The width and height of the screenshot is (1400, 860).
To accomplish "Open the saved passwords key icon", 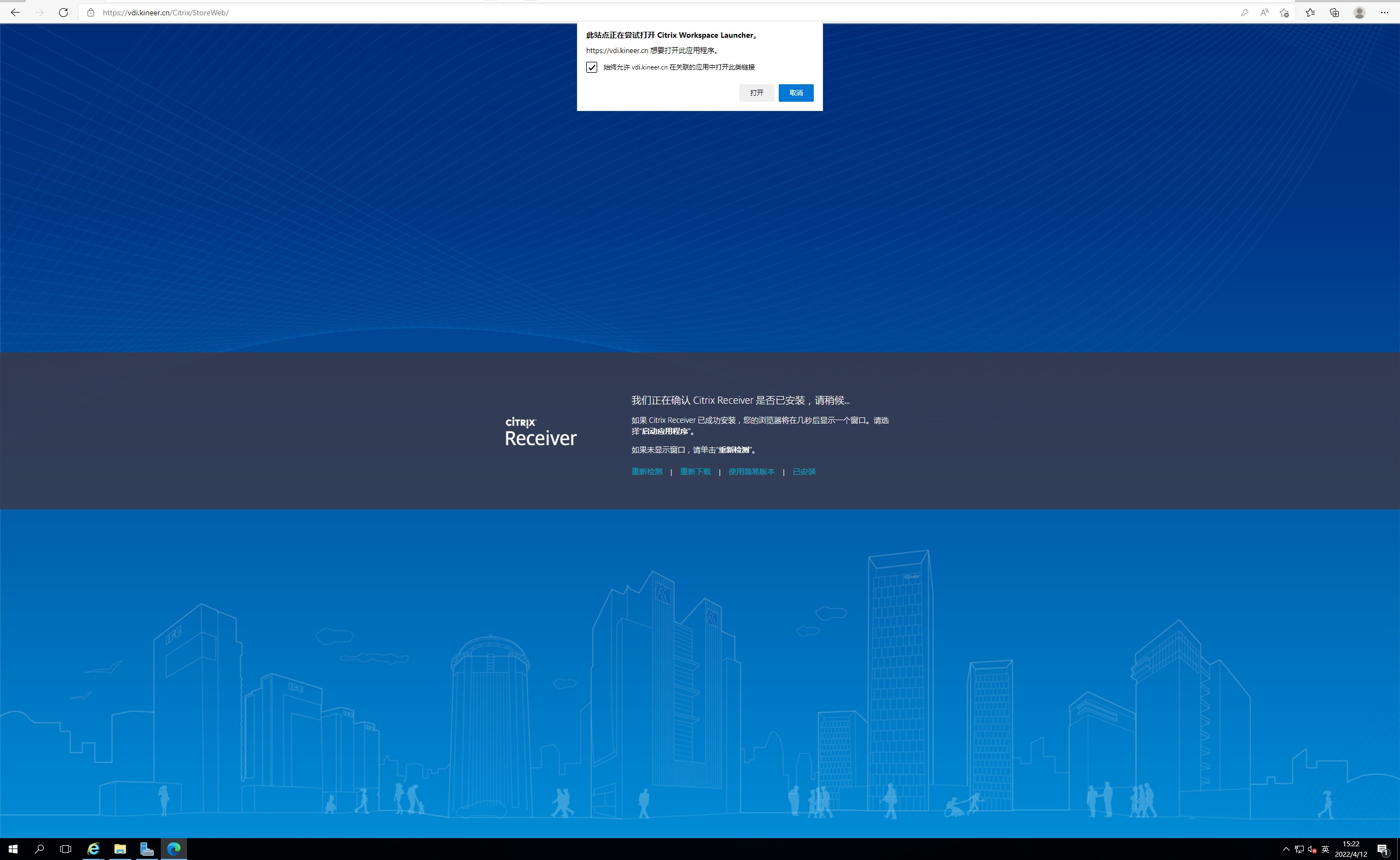I will [1244, 13].
